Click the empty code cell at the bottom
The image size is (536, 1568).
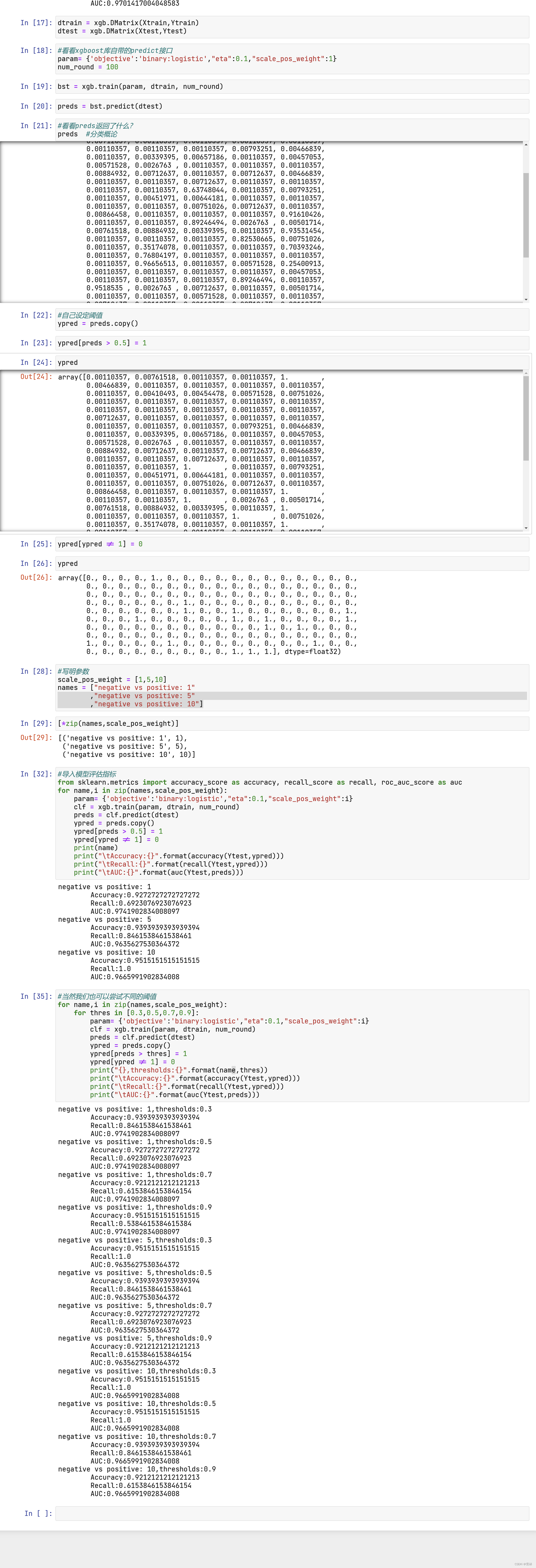tap(292, 1513)
